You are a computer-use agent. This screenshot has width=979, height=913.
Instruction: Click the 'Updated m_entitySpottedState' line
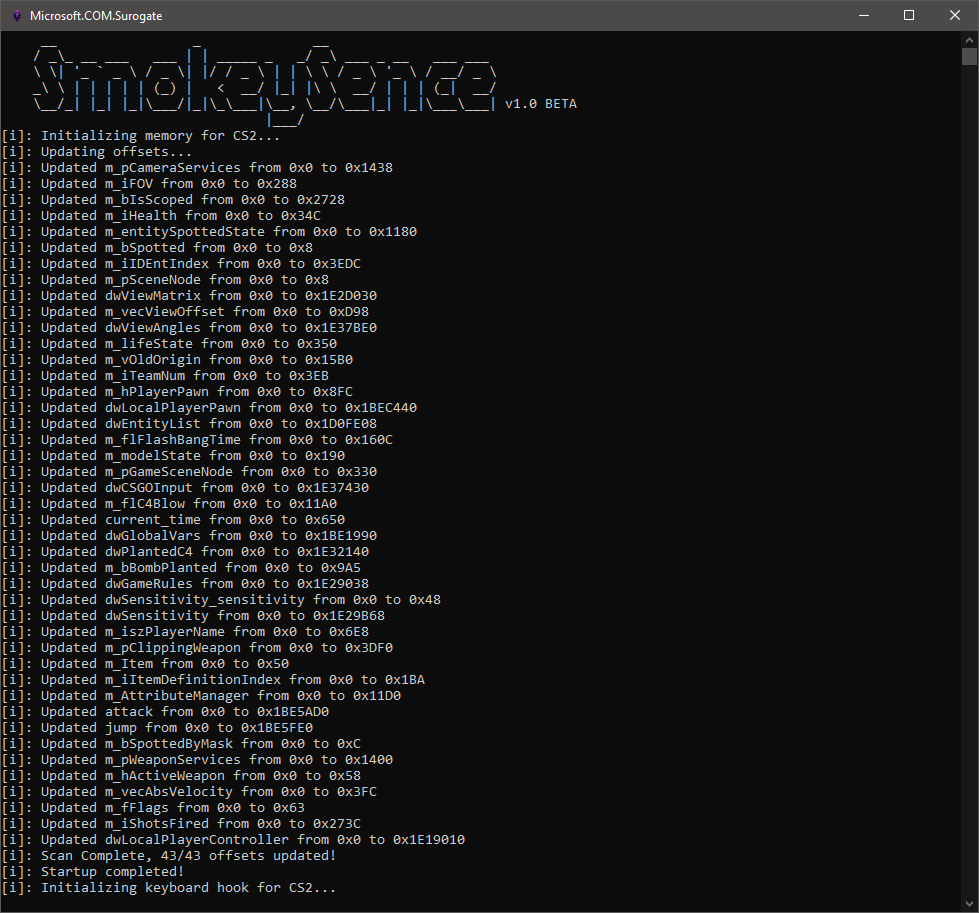pyautogui.click(x=209, y=232)
